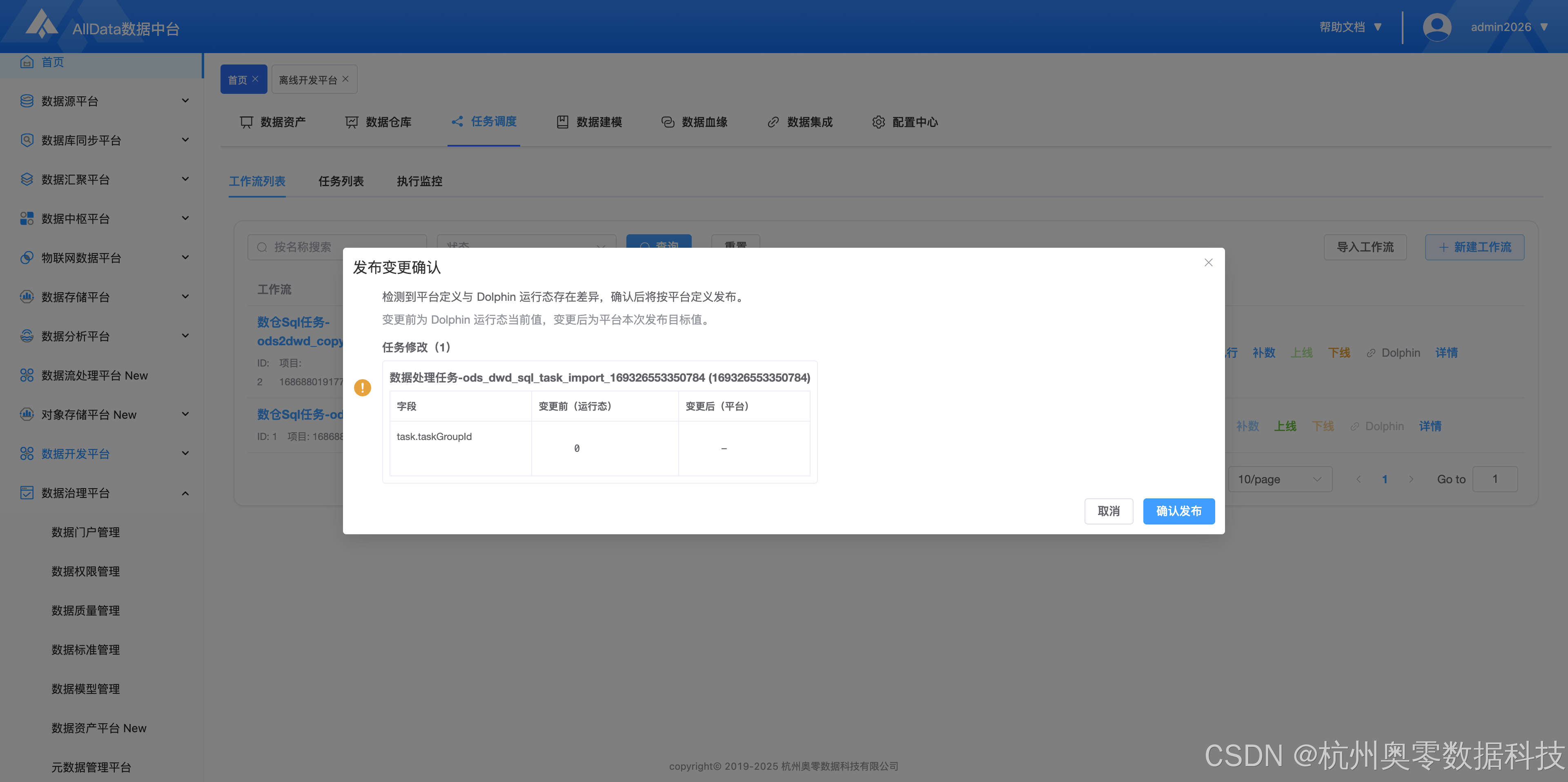Click the 对象存储平台 sidebar icon
The height and width of the screenshot is (782, 1568).
(x=27, y=414)
